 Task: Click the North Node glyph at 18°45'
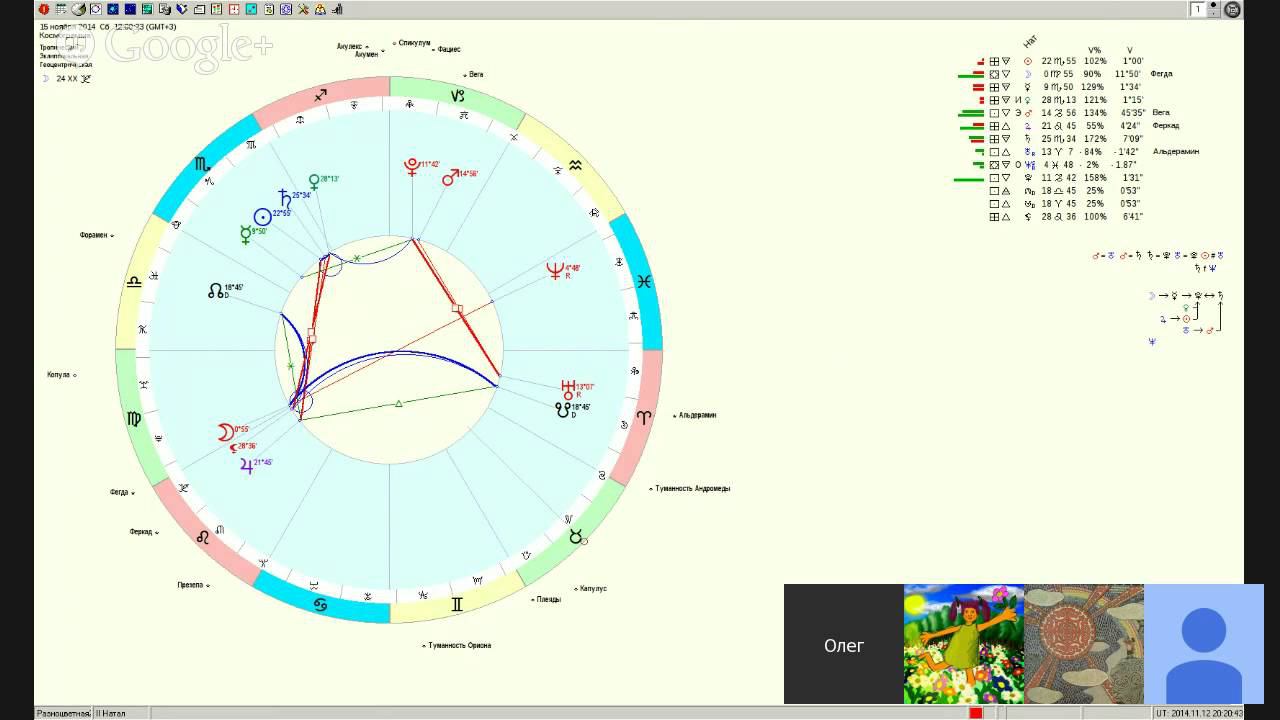tap(216, 290)
